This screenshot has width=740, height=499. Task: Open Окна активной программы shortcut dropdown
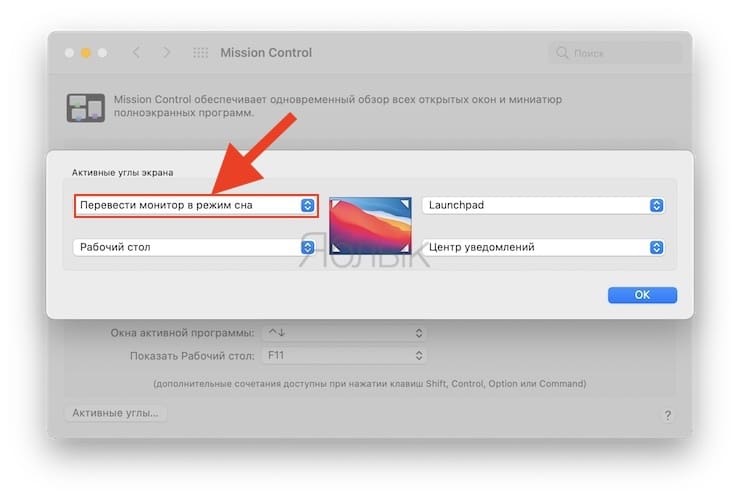[x=345, y=333]
